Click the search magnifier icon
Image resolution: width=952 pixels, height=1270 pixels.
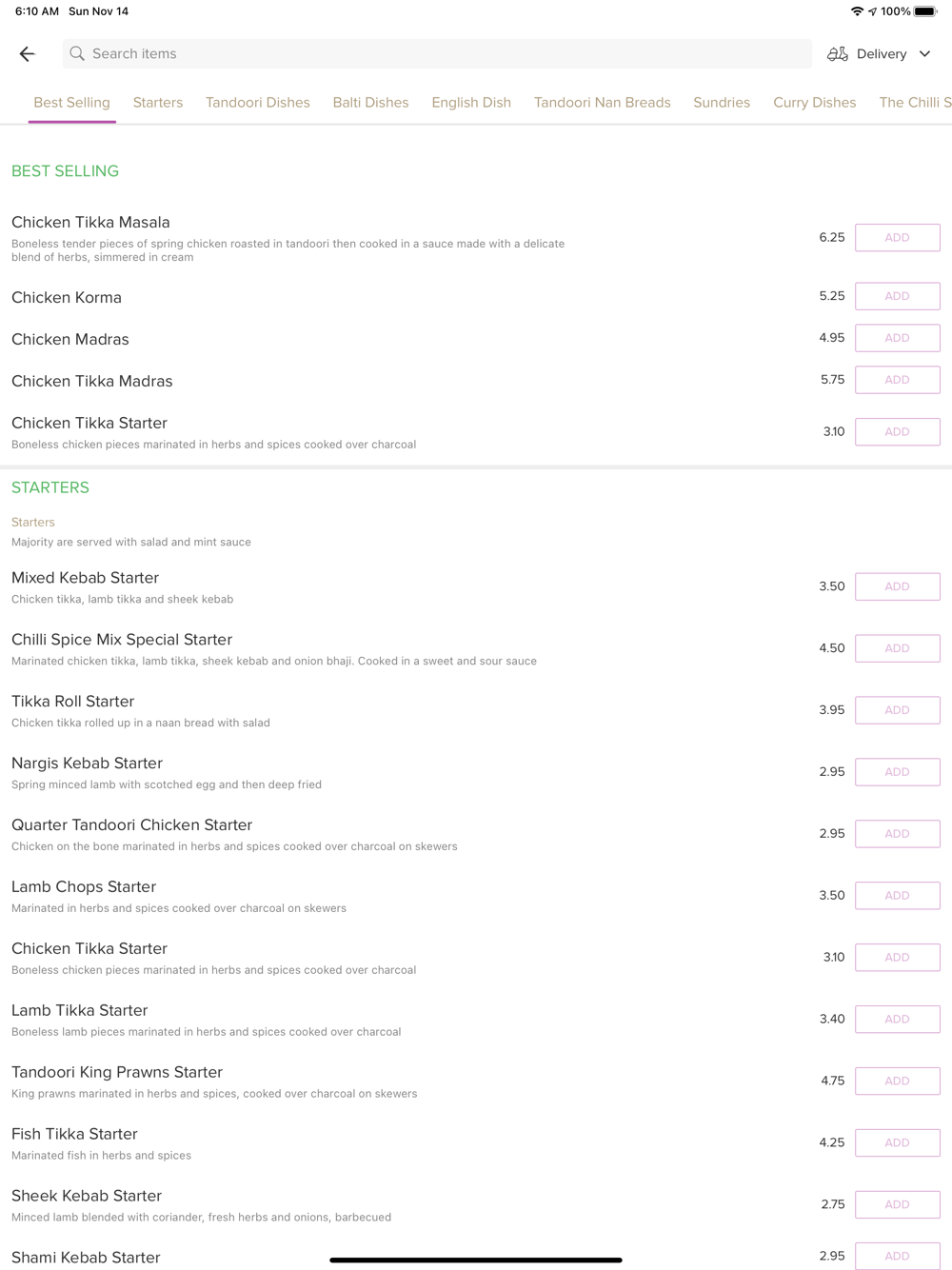[77, 54]
